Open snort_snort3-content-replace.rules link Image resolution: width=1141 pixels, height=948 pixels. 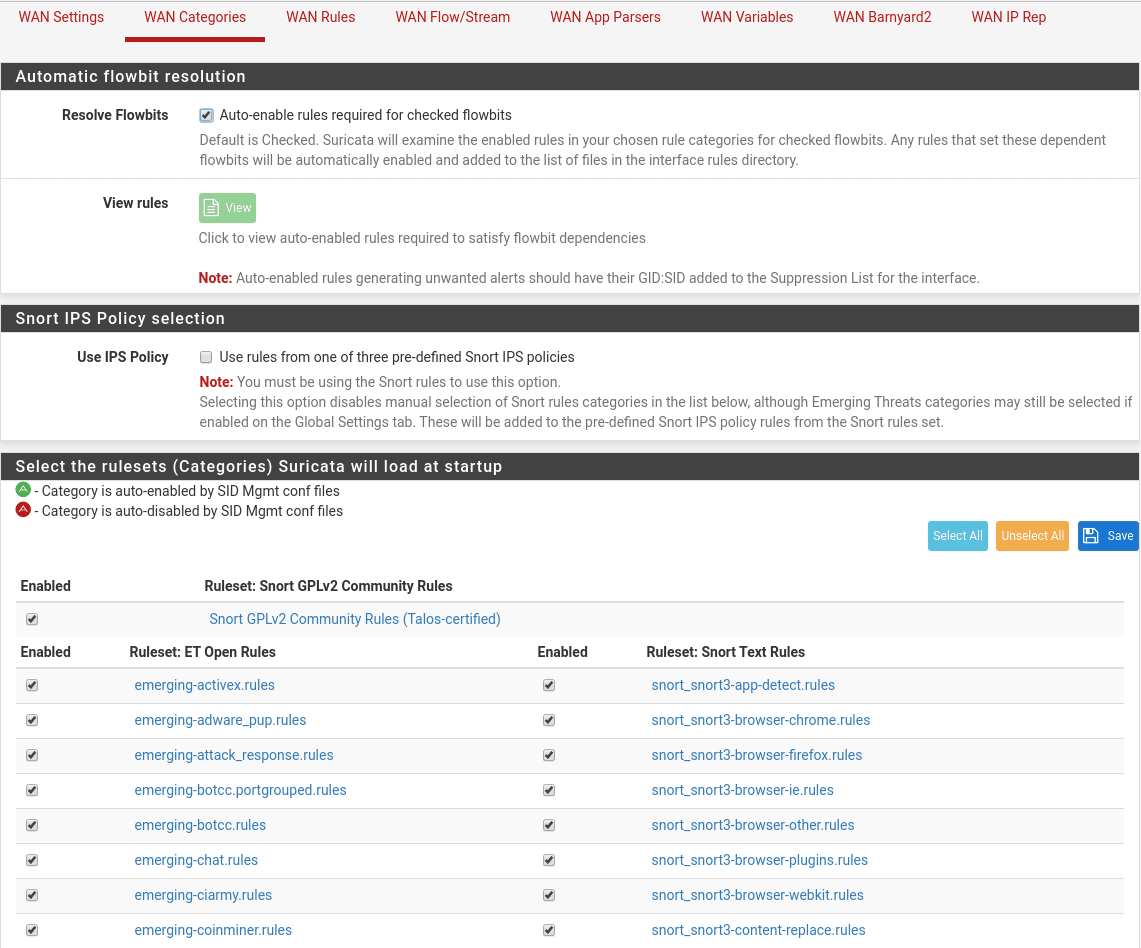click(758, 930)
